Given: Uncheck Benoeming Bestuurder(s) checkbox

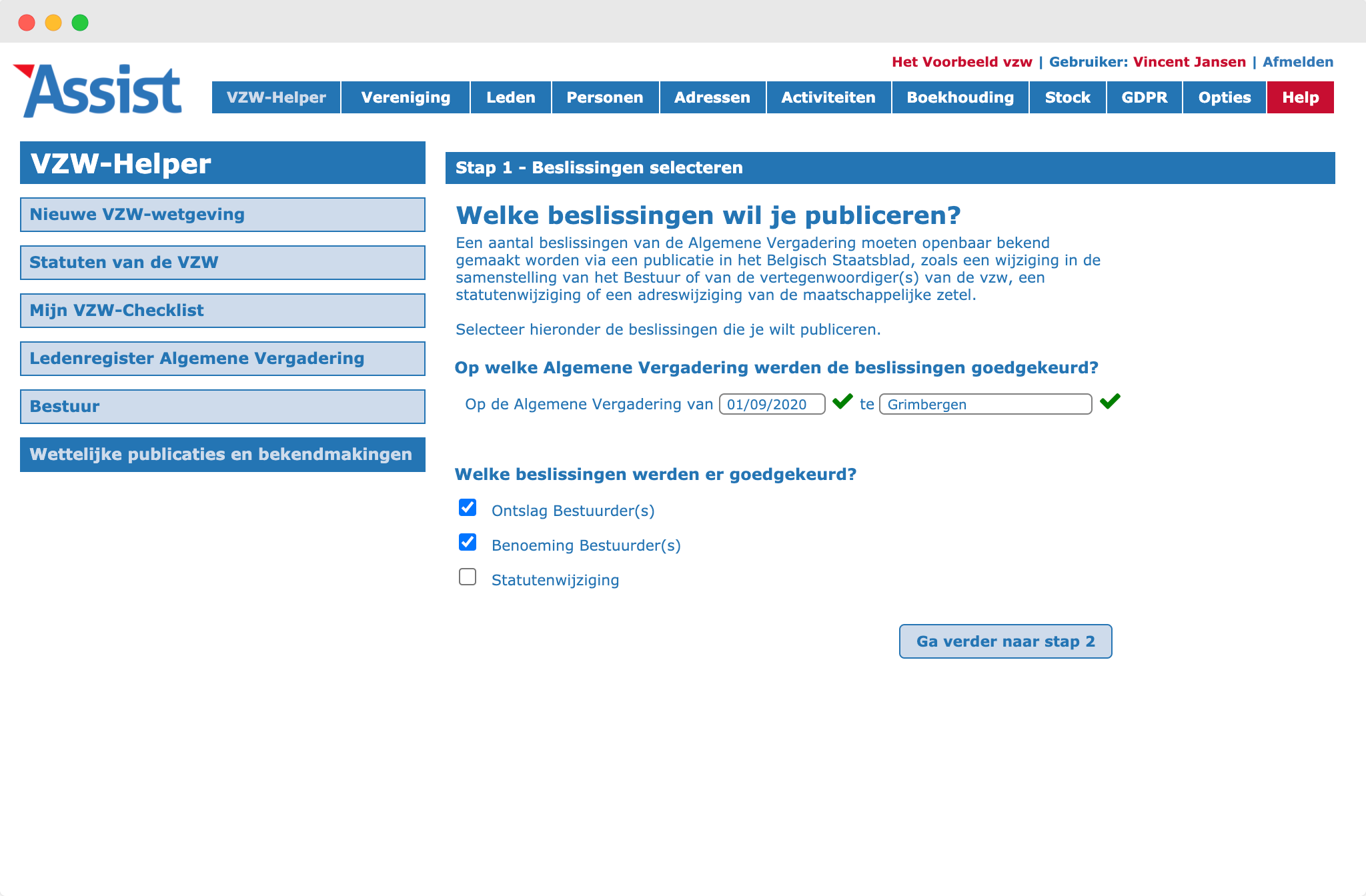Looking at the screenshot, I should click(468, 542).
